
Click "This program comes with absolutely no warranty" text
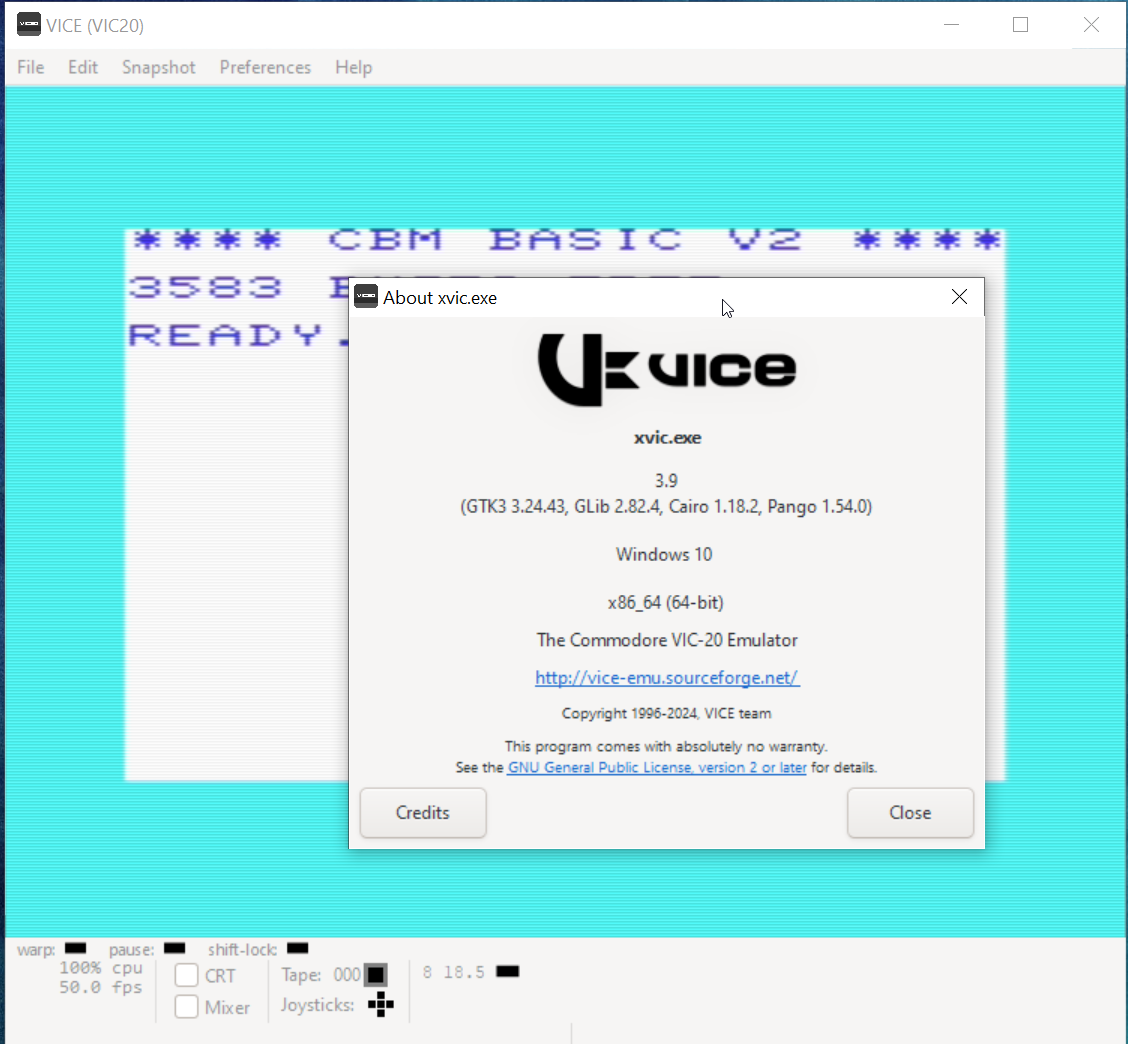pyautogui.click(x=666, y=747)
